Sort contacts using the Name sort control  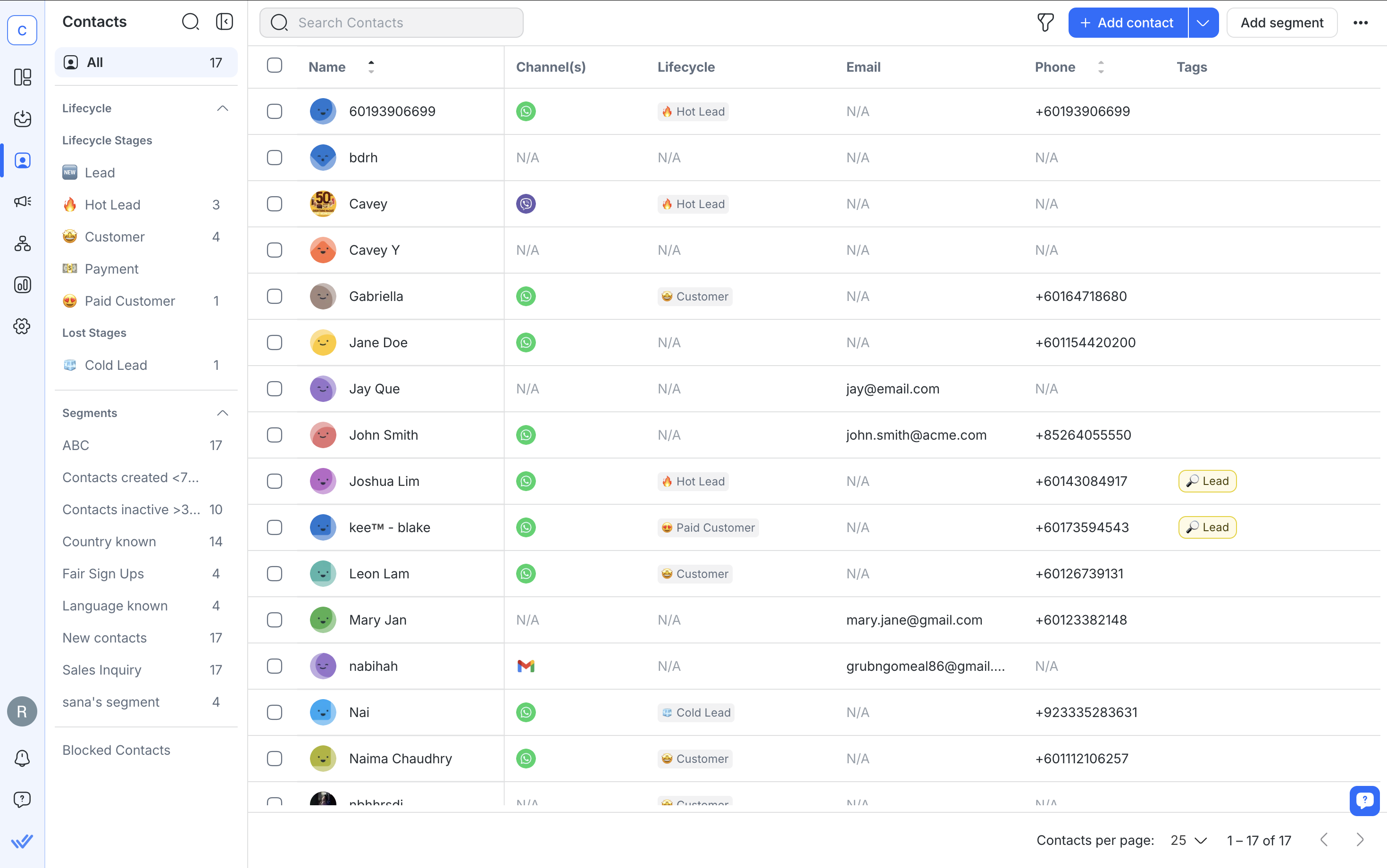371,67
